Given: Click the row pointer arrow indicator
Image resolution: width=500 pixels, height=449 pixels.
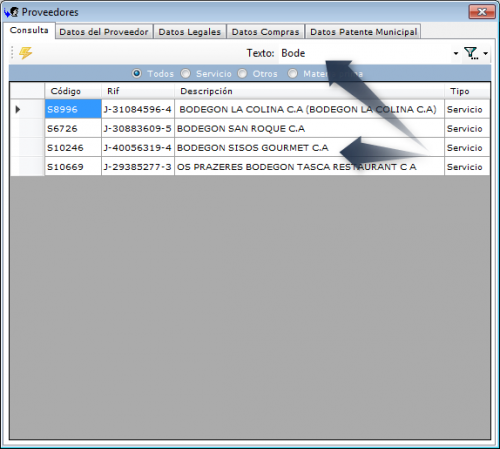Looking at the screenshot, I should click(x=18, y=109).
